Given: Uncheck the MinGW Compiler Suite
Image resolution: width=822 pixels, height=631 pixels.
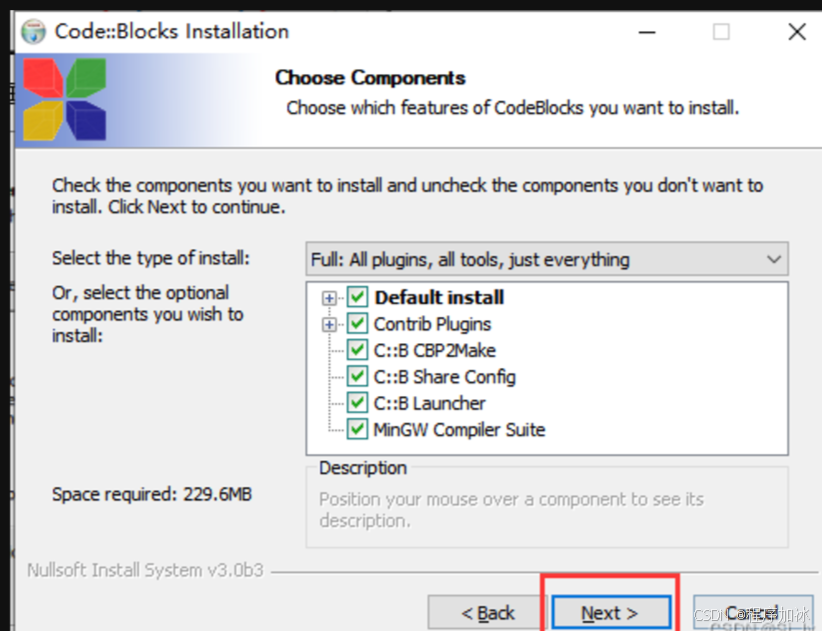Looking at the screenshot, I should (357, 428).
